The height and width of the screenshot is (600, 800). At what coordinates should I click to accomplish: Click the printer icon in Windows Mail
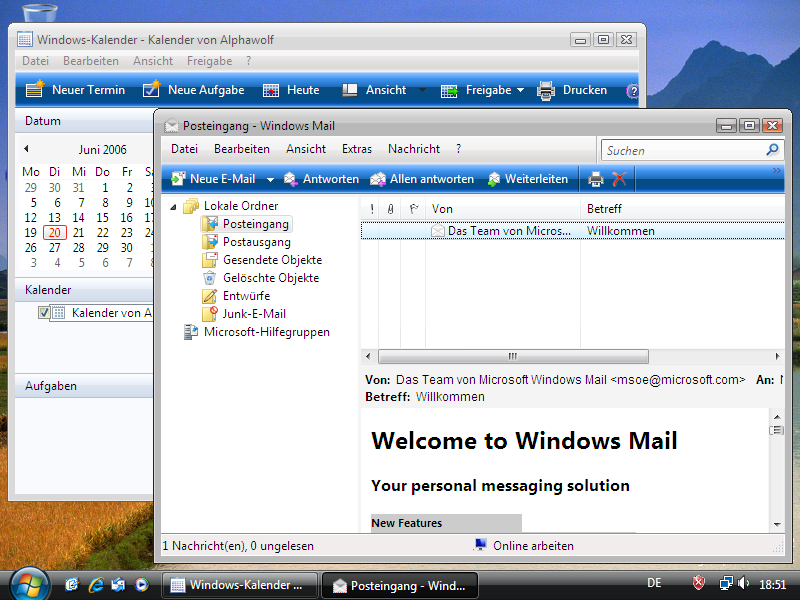tap(596, 179)
